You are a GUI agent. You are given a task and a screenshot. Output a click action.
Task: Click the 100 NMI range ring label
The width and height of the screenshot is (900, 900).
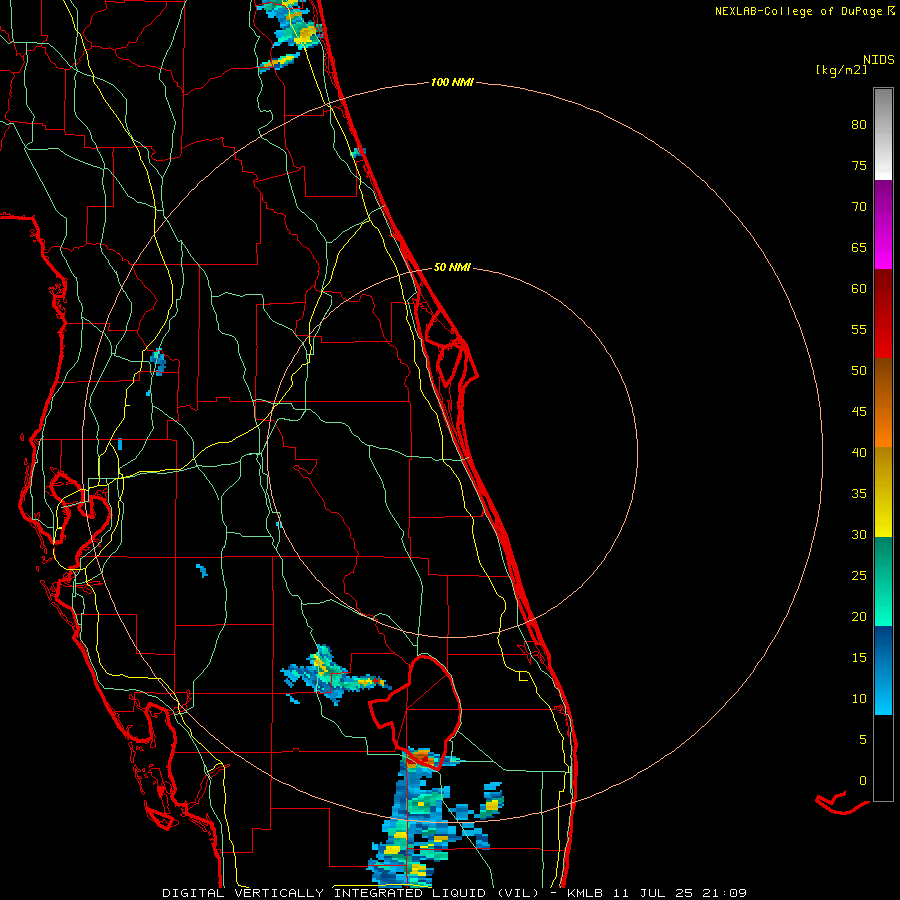point(452,83)
